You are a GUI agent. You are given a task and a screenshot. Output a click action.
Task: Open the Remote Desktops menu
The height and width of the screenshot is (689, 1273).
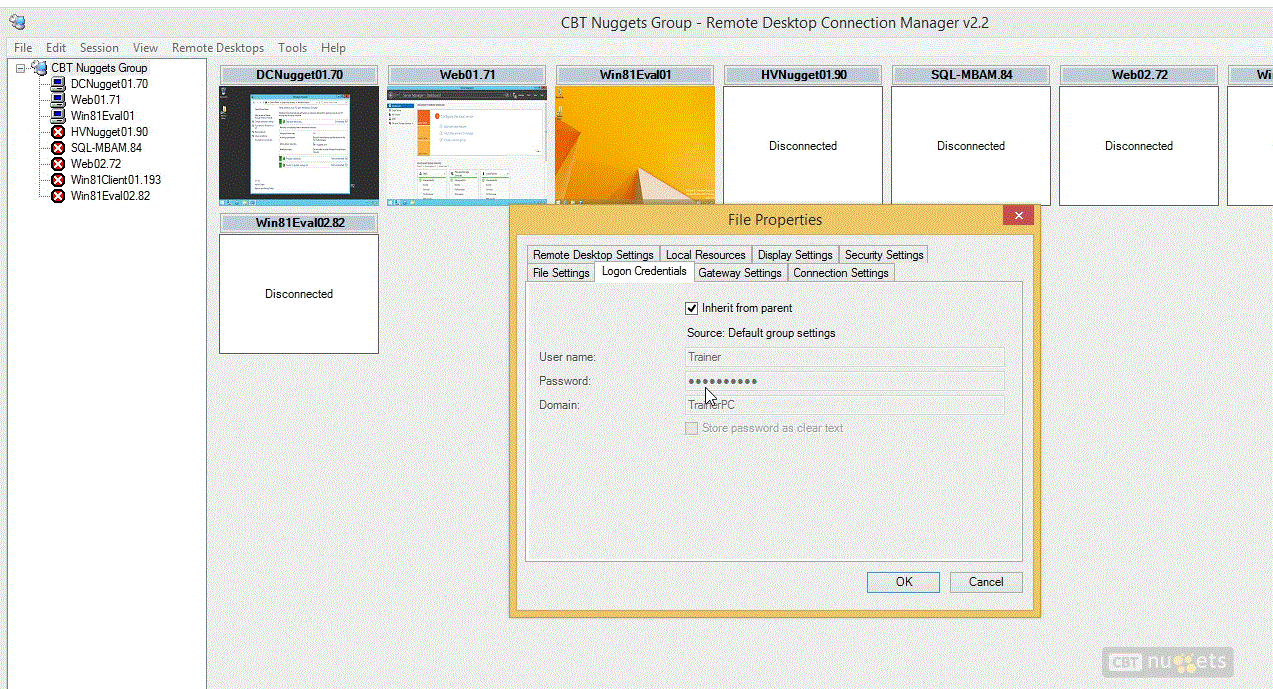point(218,48)
